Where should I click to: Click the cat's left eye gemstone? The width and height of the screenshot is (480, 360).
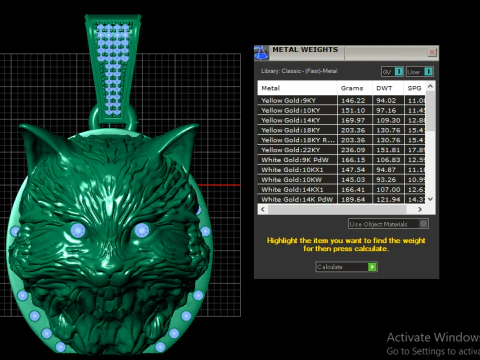[78, 230]
